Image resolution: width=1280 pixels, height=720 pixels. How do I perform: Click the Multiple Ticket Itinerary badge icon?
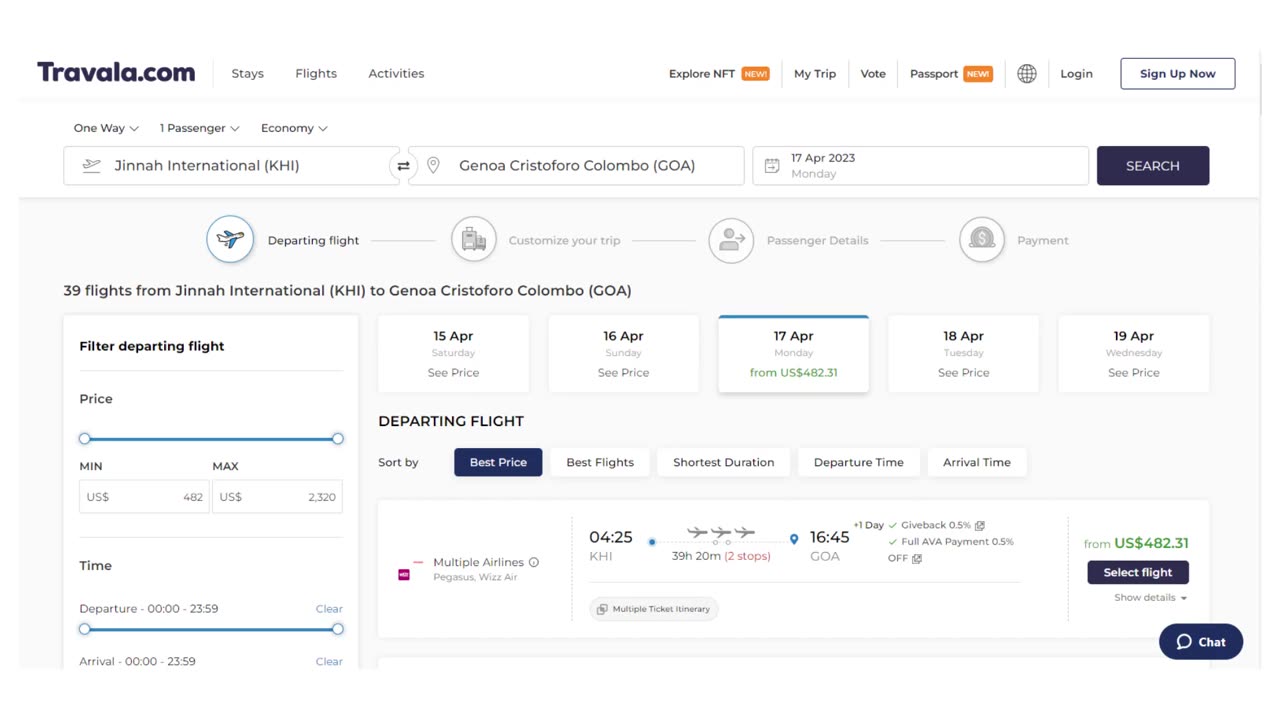602,609
